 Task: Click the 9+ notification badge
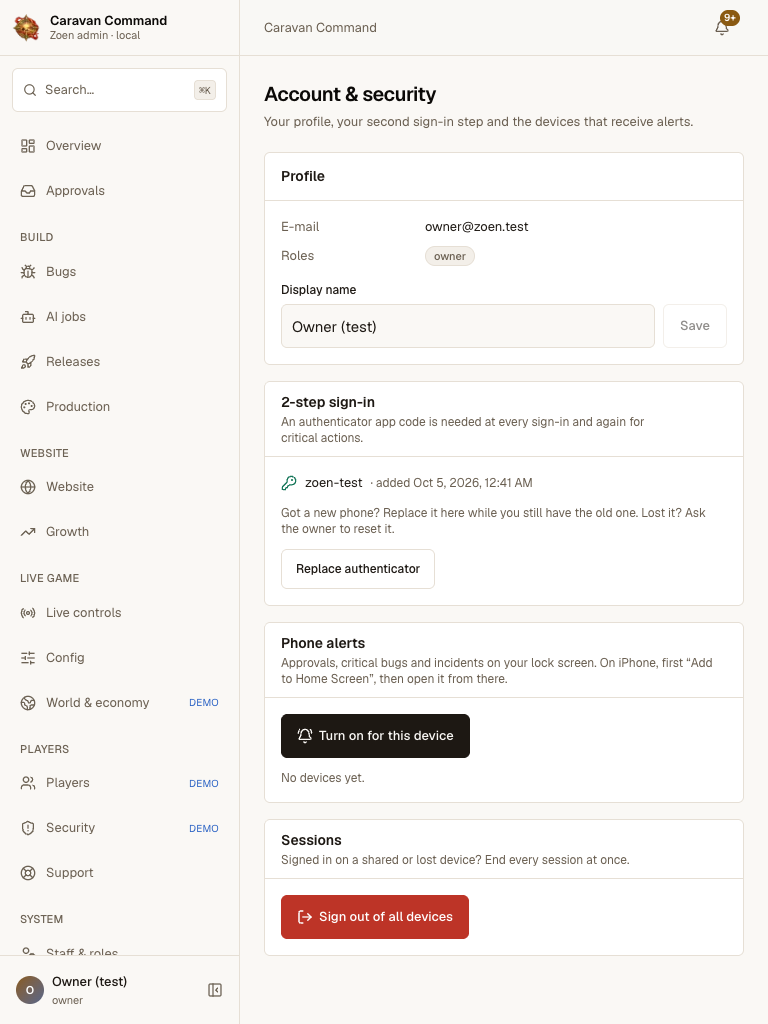730,18
